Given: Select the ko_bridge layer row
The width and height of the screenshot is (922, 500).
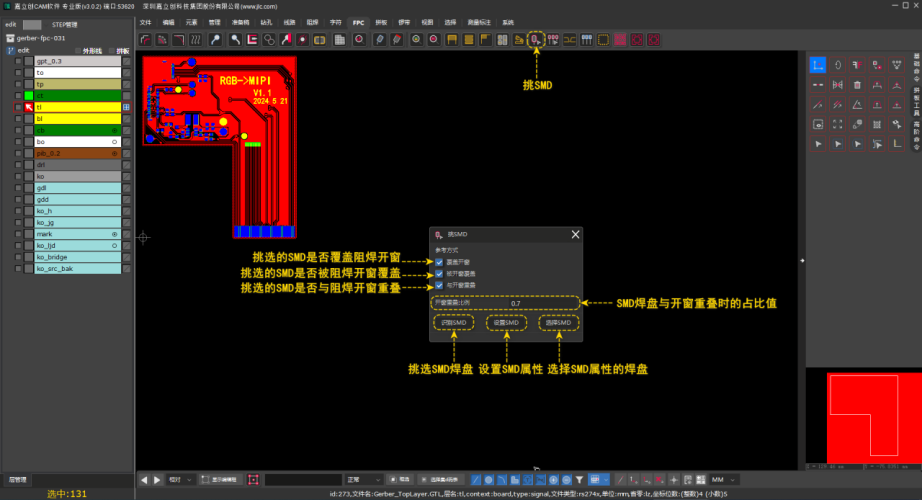Looking at the screenshot, I should (78, 257).
